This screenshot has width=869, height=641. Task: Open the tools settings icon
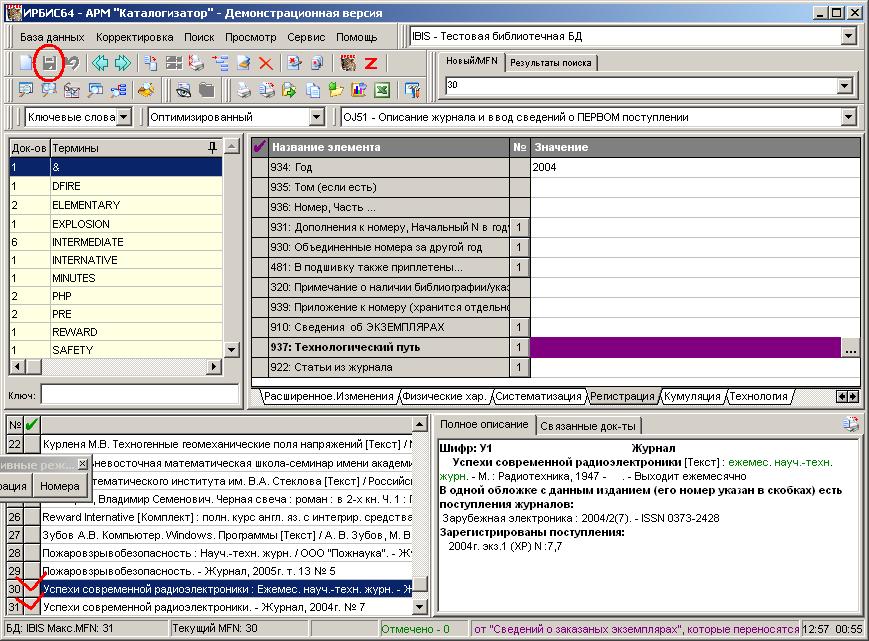tap(412, 90)
